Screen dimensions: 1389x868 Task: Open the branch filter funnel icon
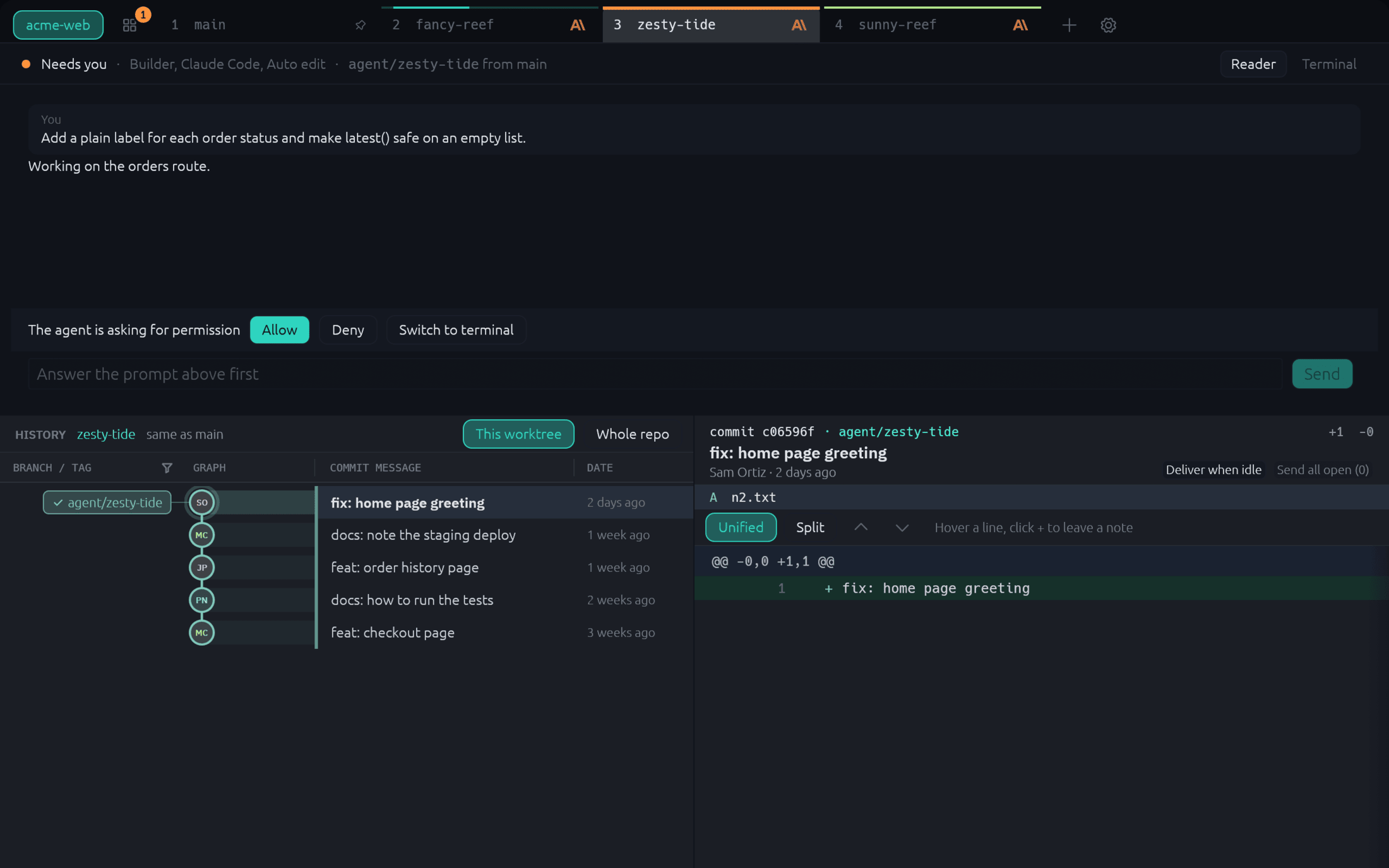point(167,468)
